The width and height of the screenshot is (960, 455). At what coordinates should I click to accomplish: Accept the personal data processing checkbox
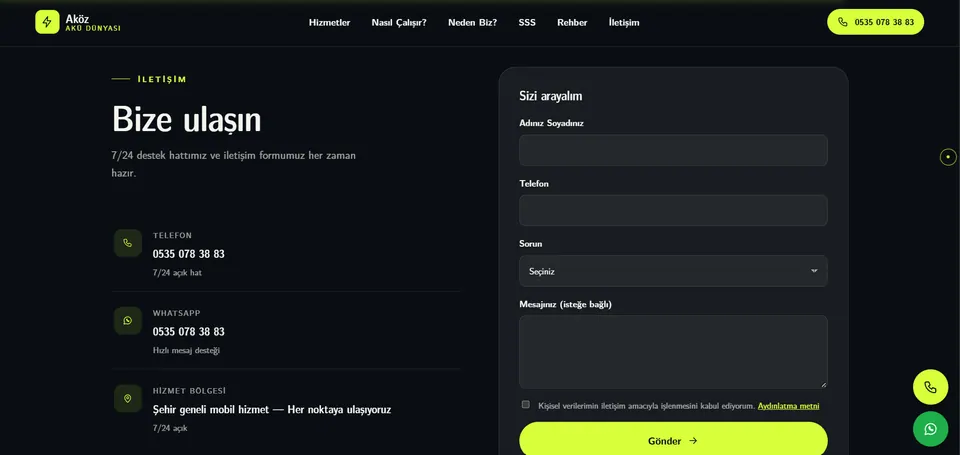click(525, 405)
